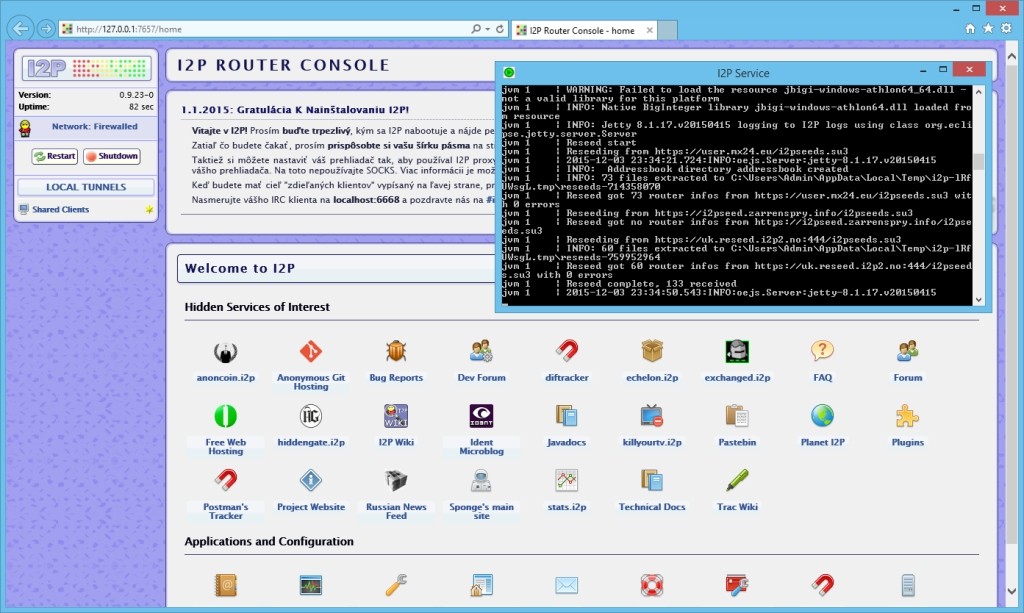
Task: Open the Shared Clients tunnel link
Action: point(60,210)
